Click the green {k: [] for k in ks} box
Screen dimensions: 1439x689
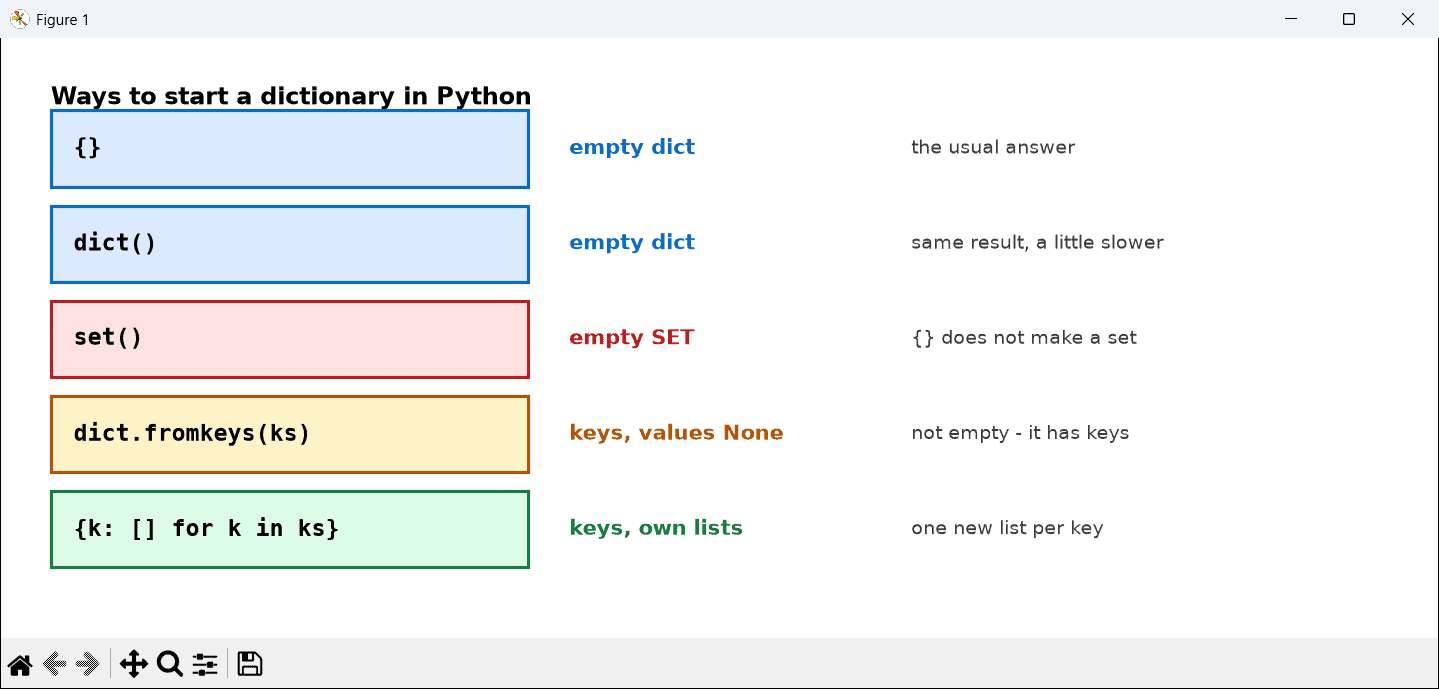point(290,529)
